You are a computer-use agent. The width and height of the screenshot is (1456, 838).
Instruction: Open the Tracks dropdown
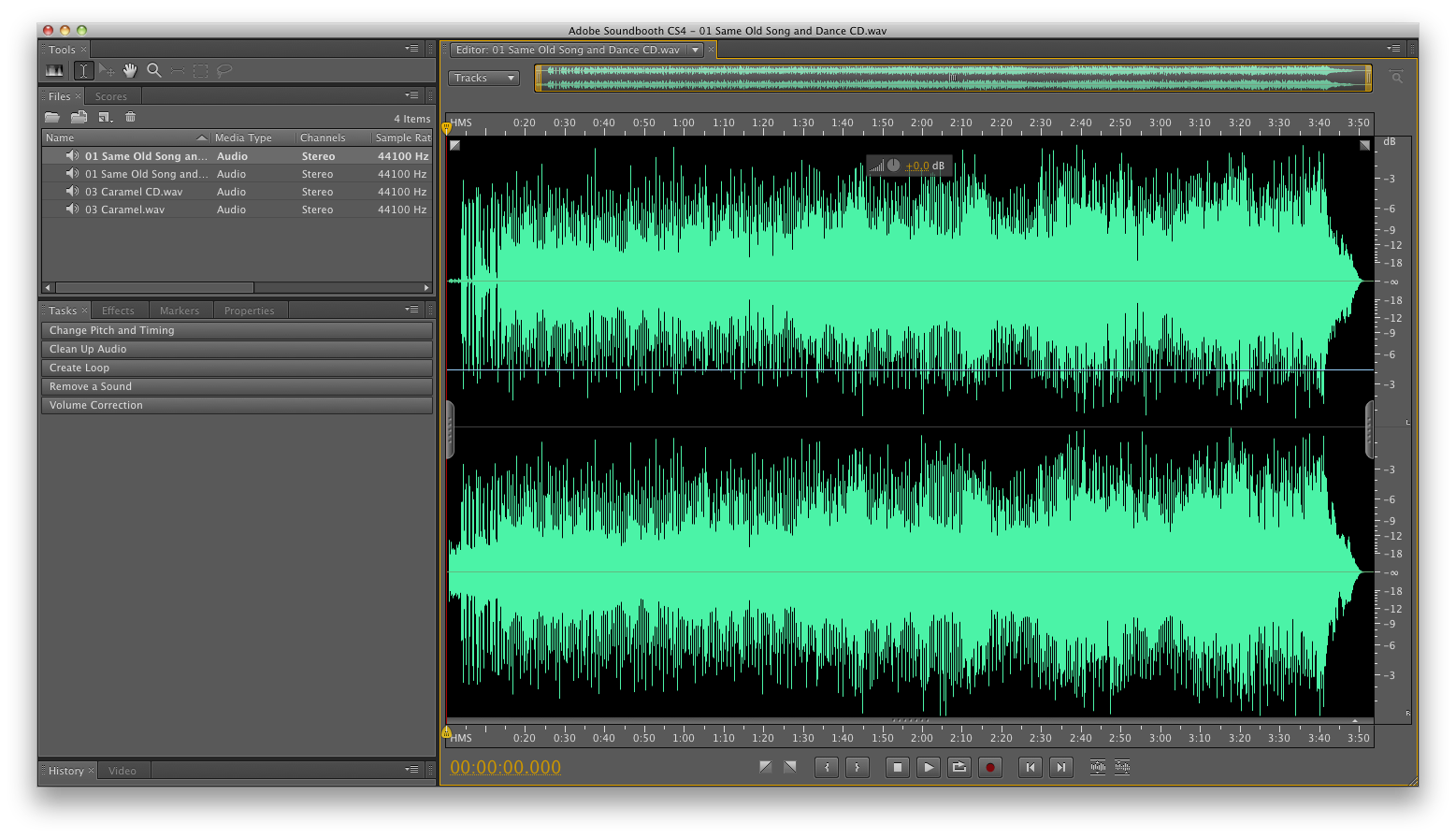[x=484, y=78]
